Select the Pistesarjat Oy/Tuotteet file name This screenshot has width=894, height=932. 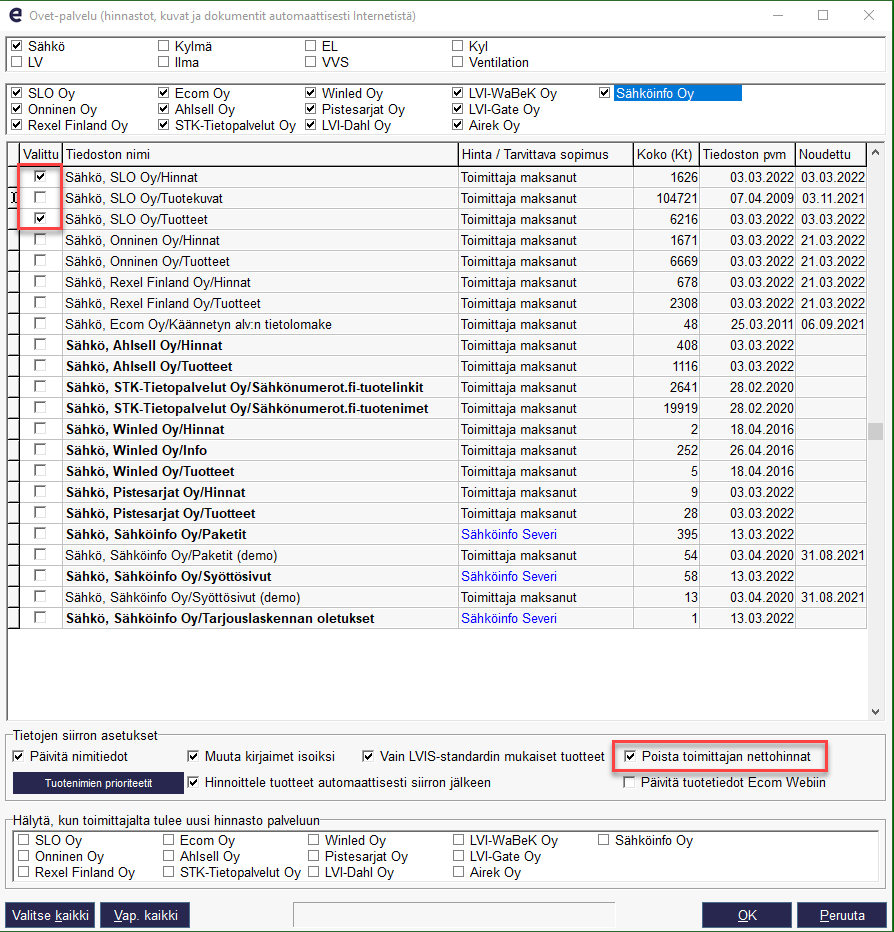pyautogui.click(x=160, y=514)
